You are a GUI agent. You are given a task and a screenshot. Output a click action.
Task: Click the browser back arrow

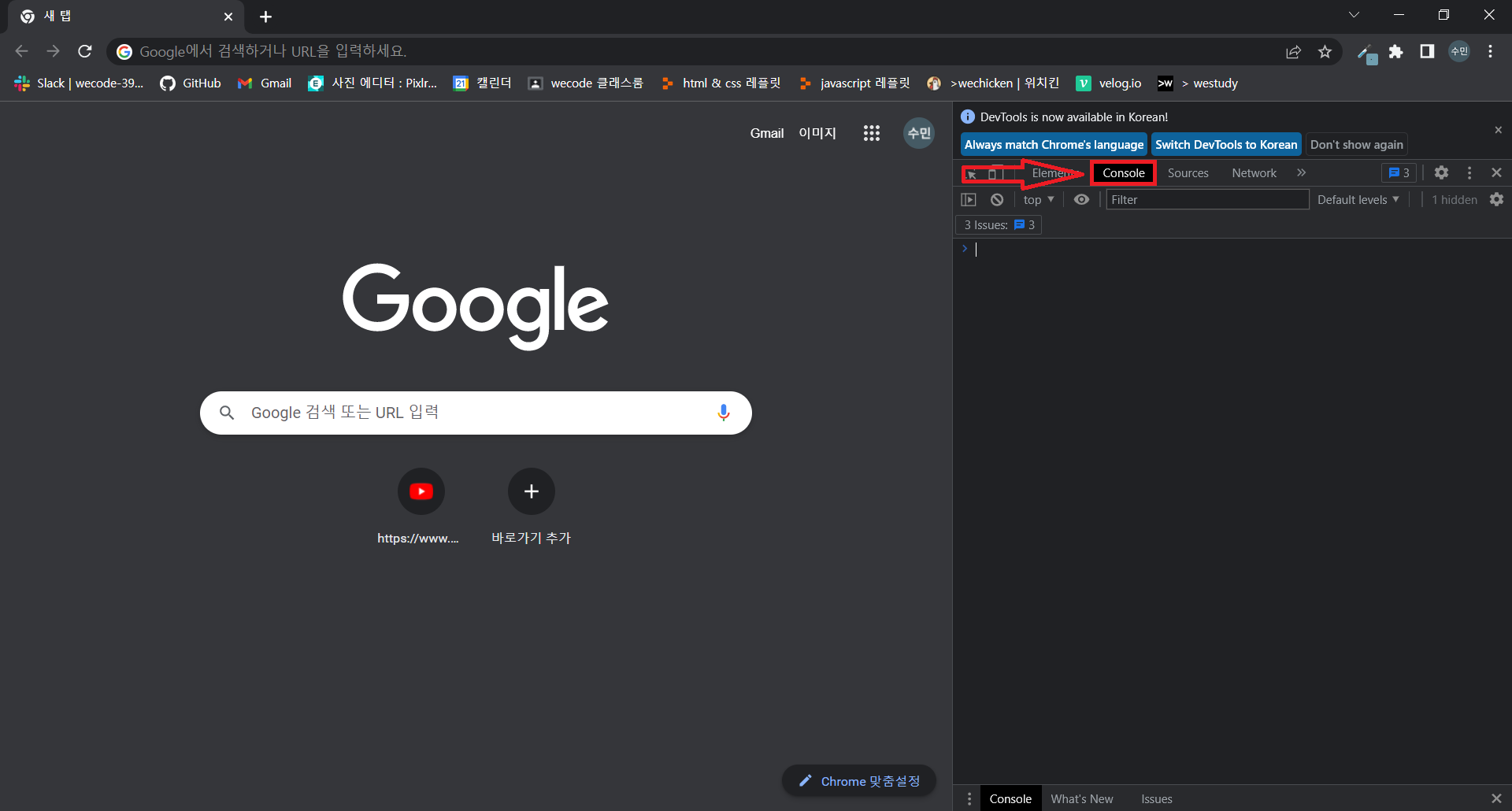[x=21, y=51]
